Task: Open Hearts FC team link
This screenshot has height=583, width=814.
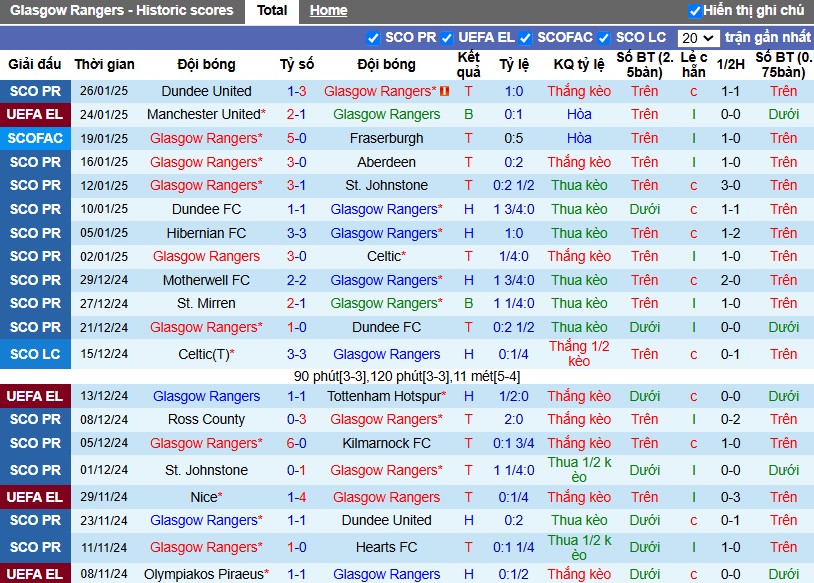Action: pyautogui.click(x=386, y=547)
